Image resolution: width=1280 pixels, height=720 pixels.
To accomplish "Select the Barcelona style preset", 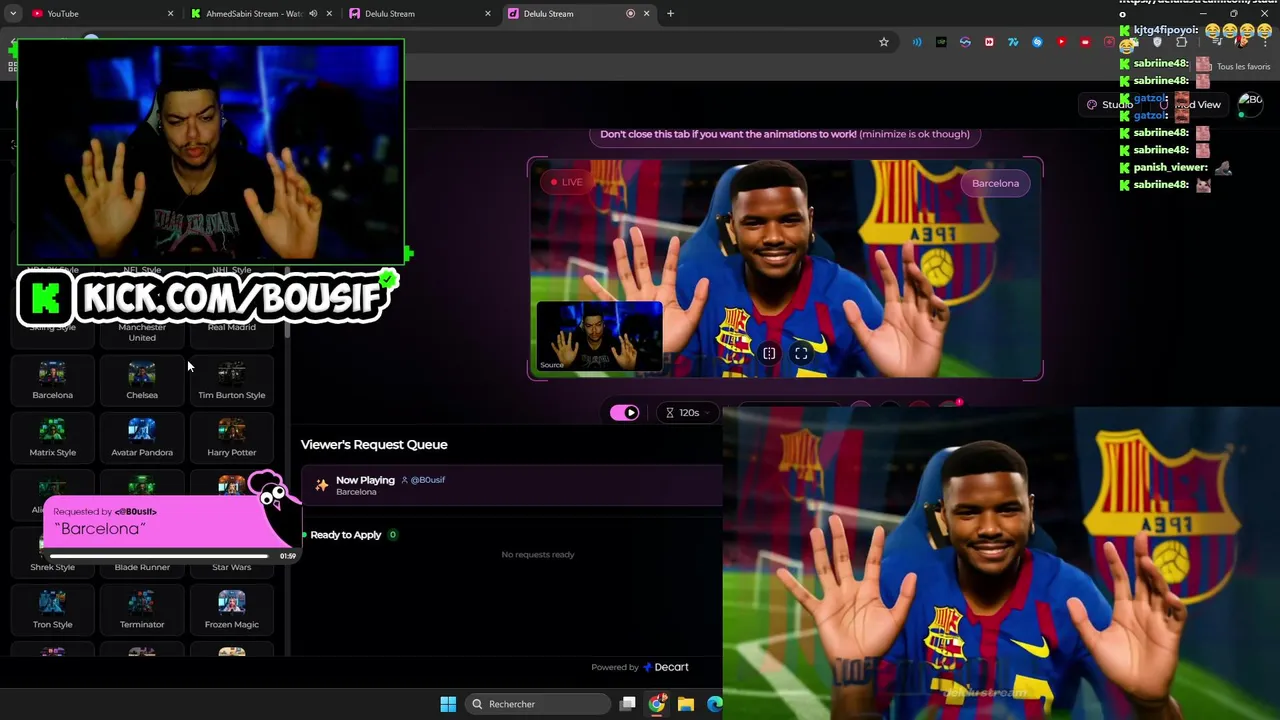I will (52, 381).
